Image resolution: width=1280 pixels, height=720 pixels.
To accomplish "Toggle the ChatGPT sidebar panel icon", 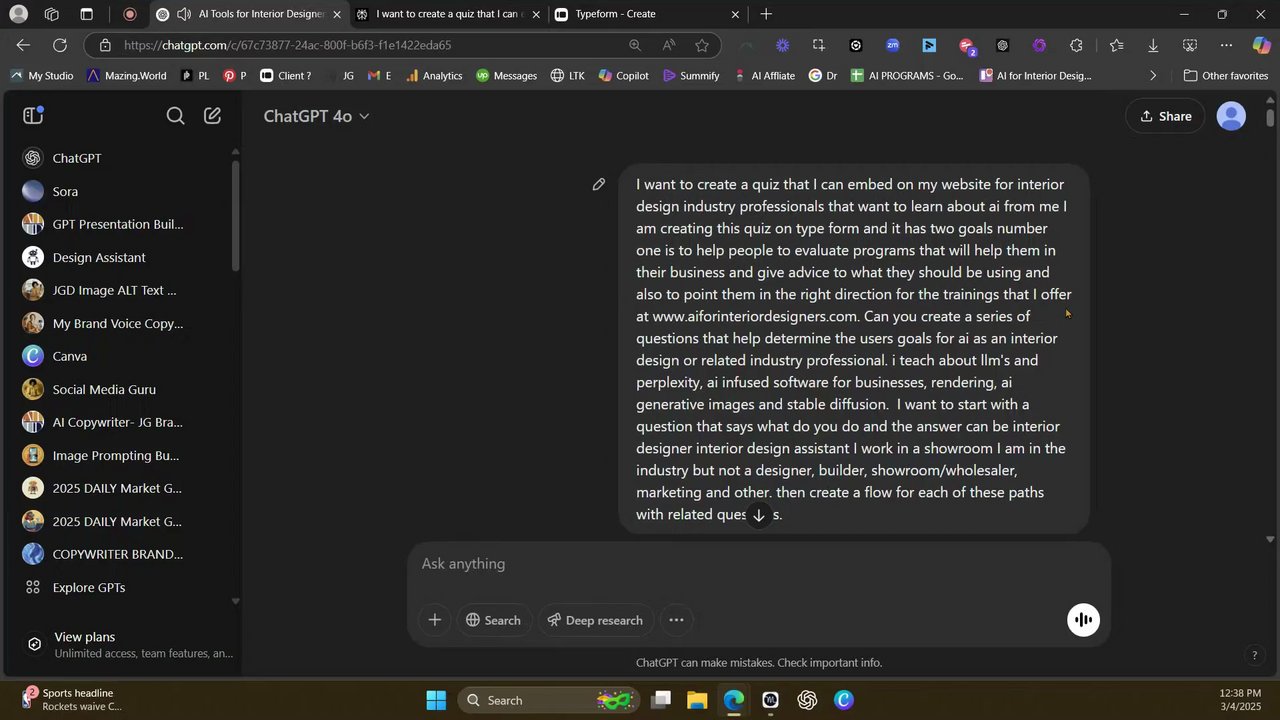I will (33, 116).
